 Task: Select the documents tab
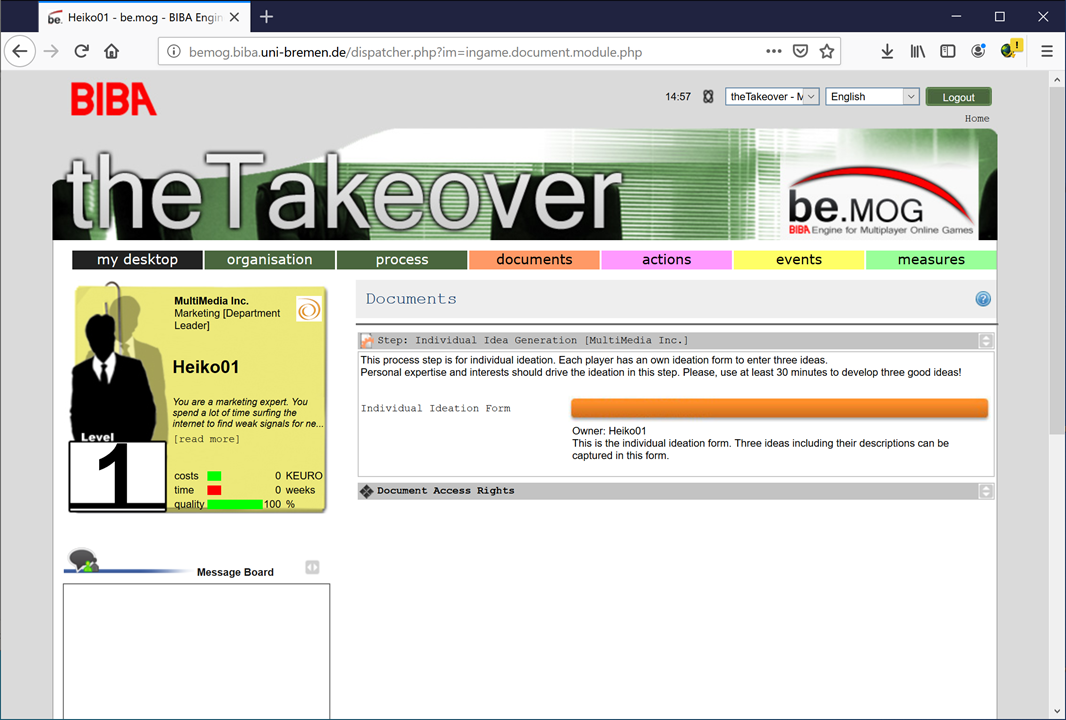(x=534, y=260)
